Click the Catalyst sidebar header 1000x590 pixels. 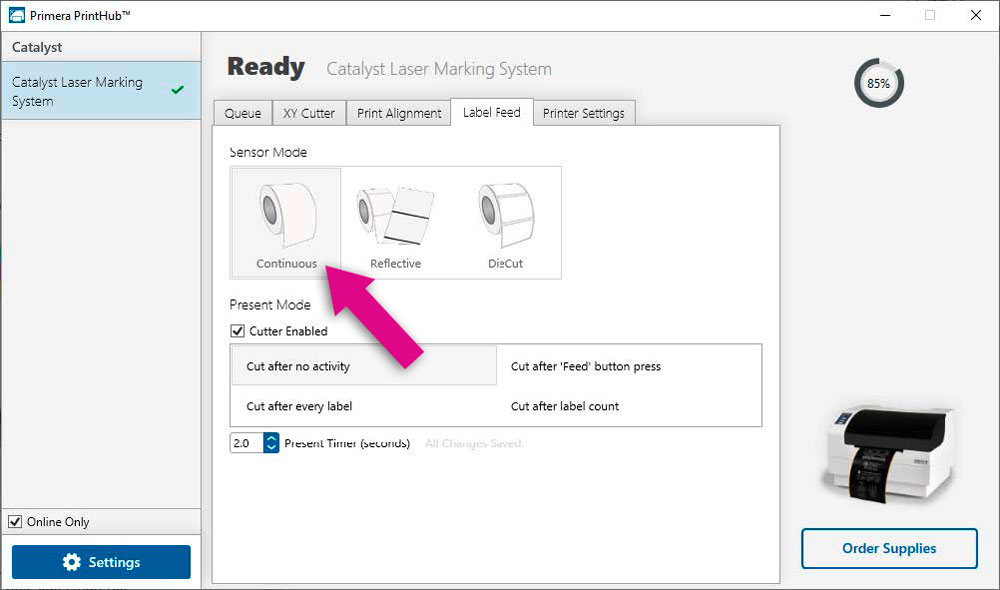coord(101,47)
